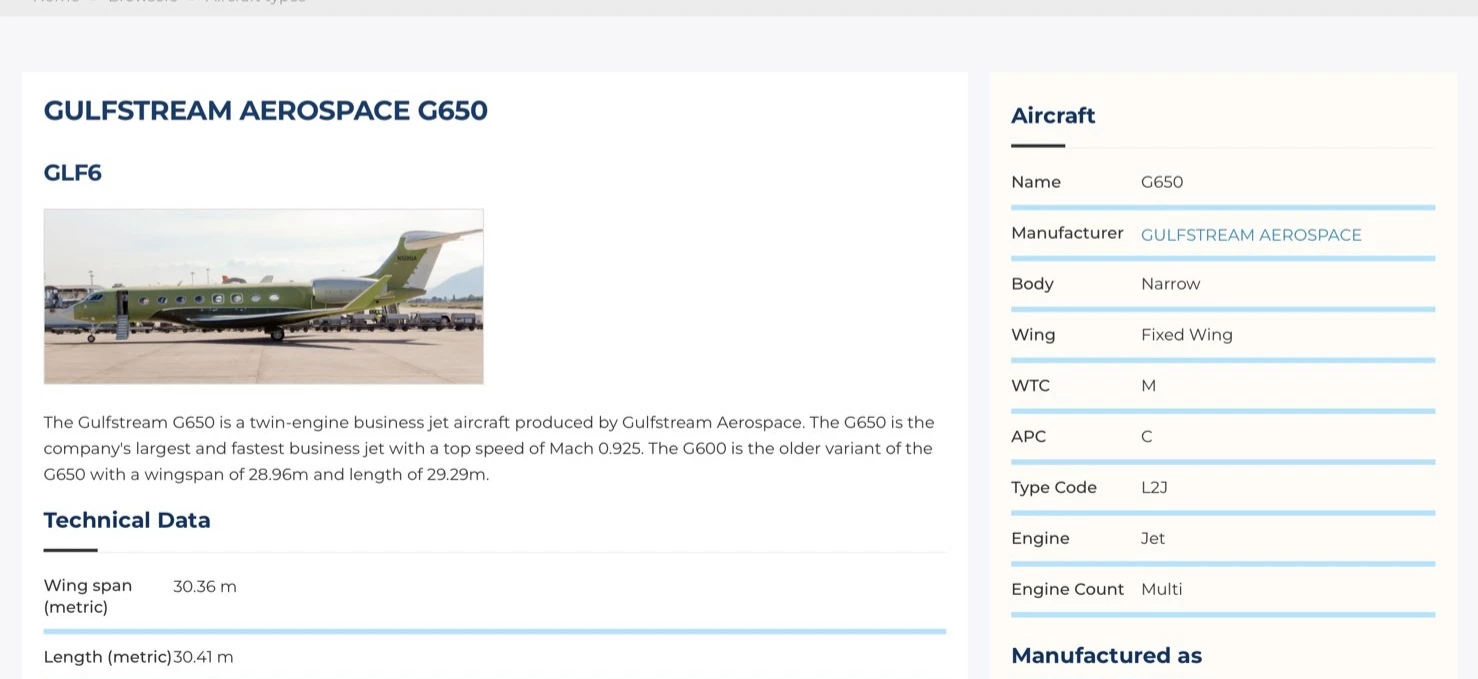Click the APC row label
This screenshot has height=679, width=1478.
click(1028, 437)
